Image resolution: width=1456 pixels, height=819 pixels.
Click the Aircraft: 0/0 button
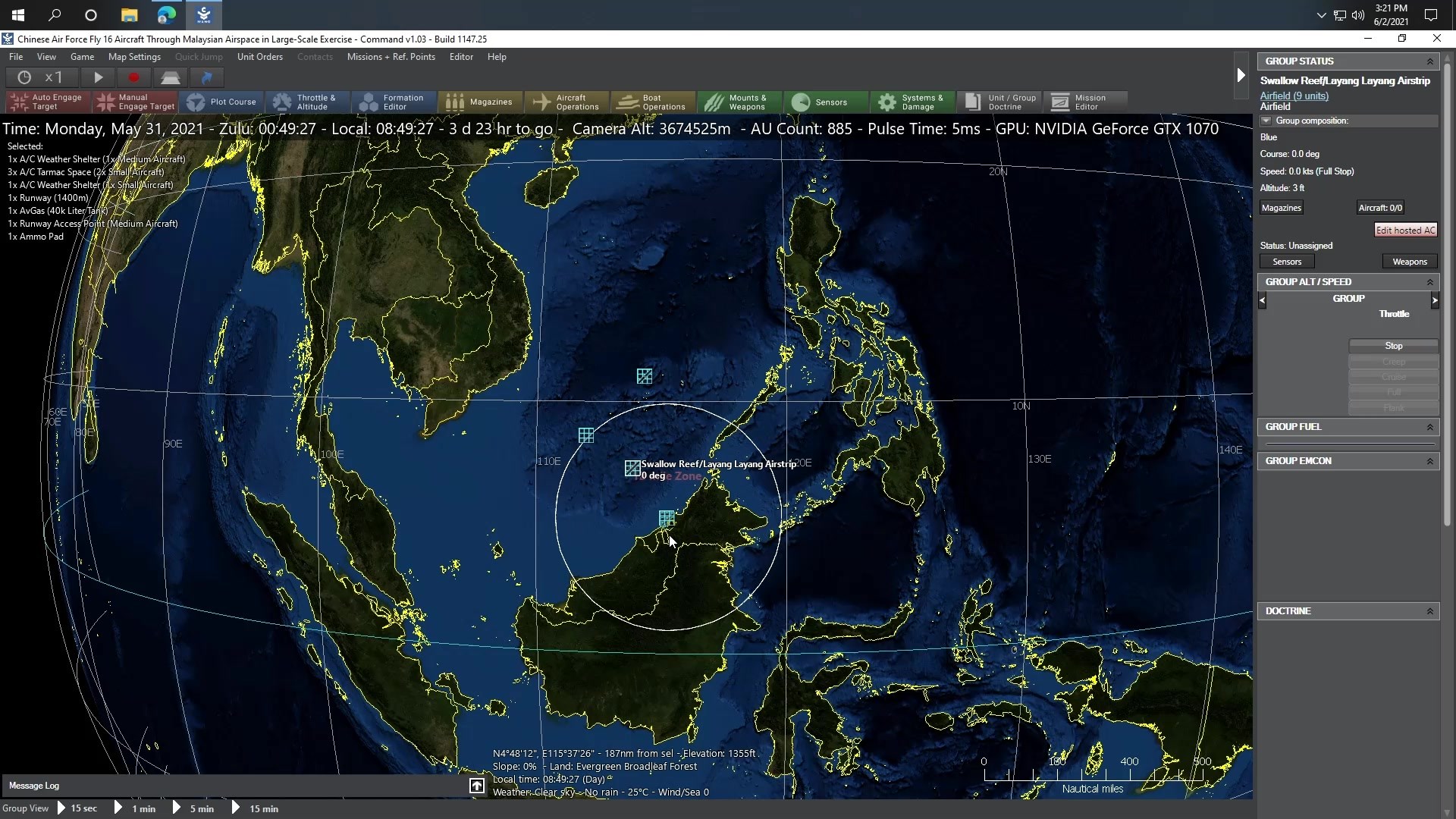[1380, 208]
